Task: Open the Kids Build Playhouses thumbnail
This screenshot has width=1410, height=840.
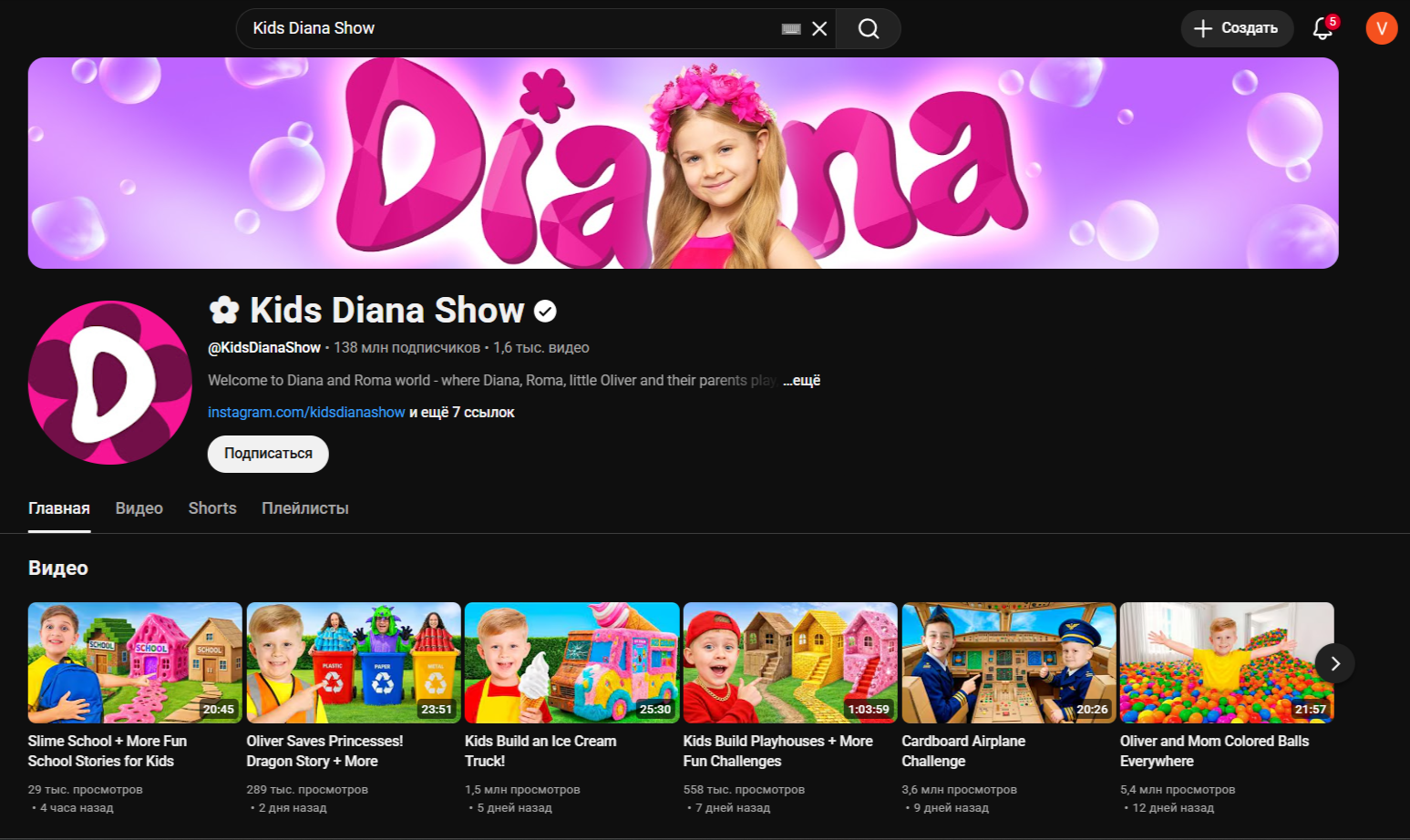Action: coord(790,662)
